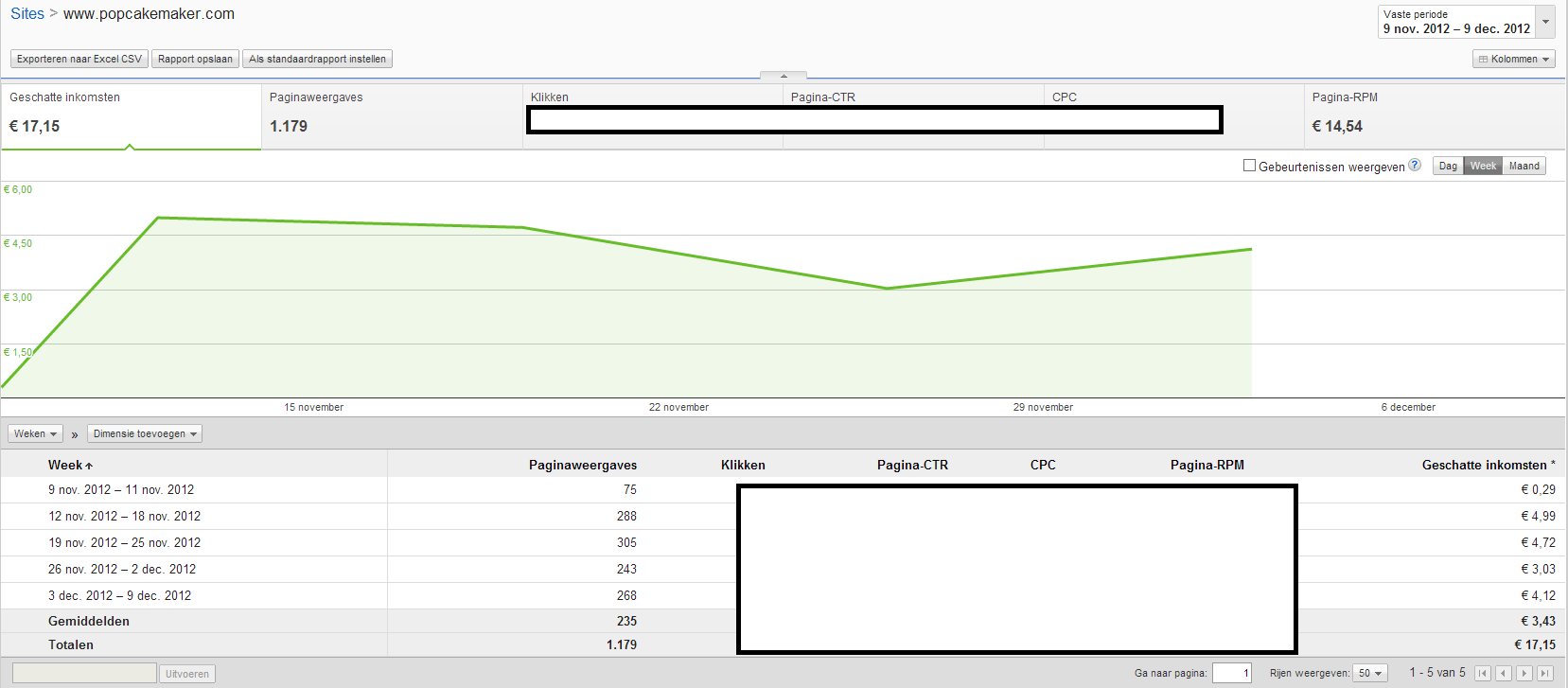Click the Totalen row label

[71, 644]
